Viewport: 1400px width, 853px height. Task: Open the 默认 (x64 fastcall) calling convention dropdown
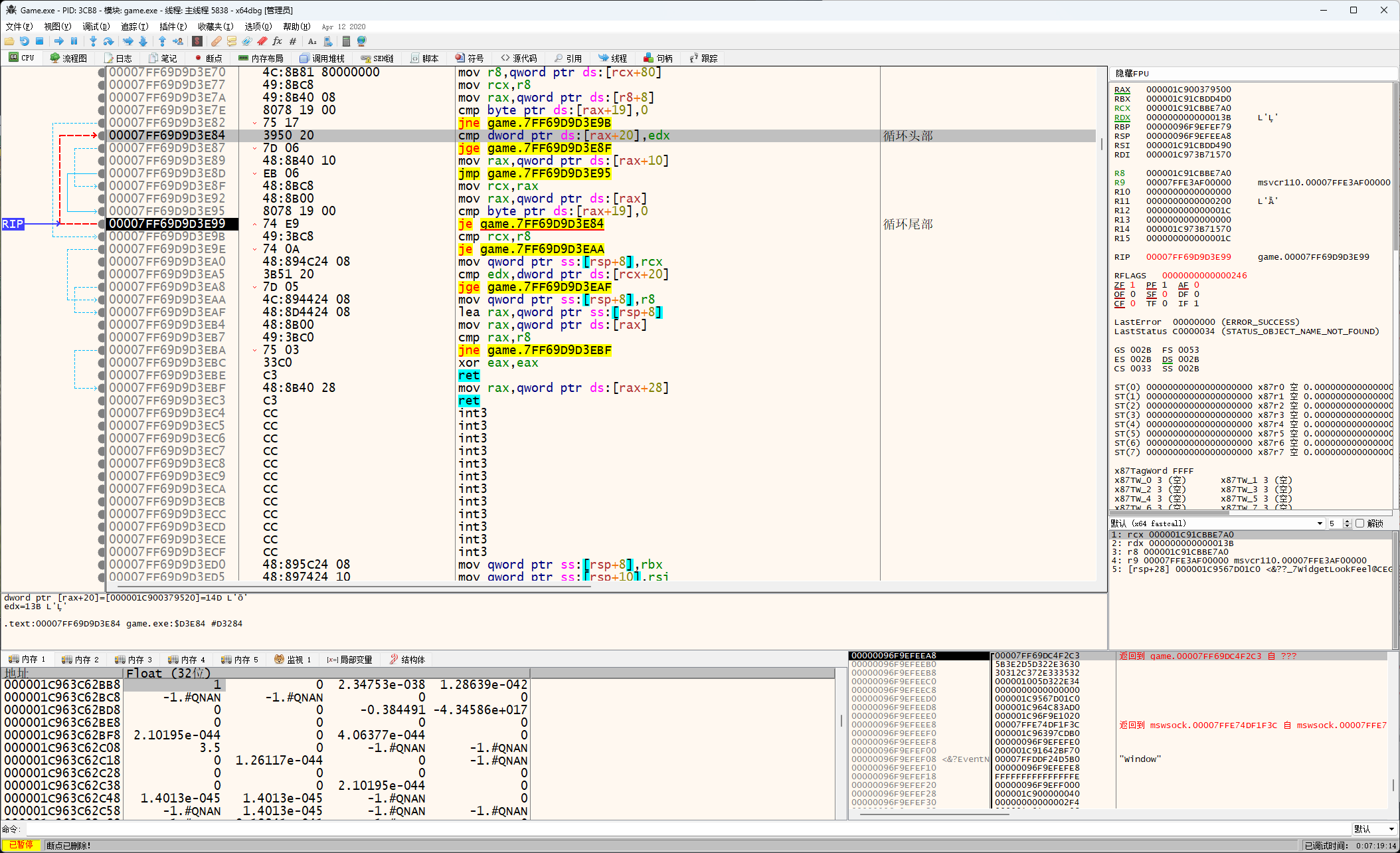[1319, 523]
